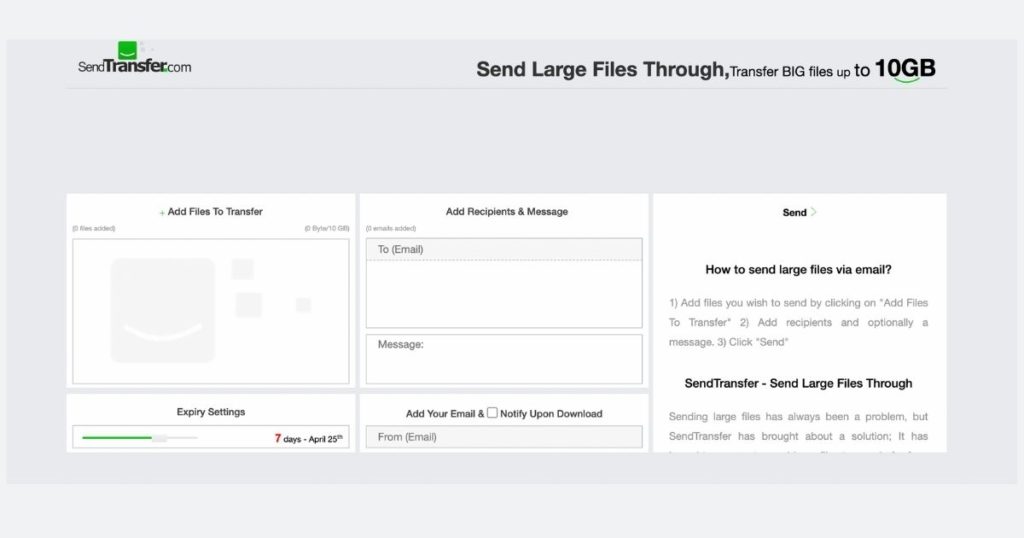Click the green filled part of the expiry slider
This screenshot has width=1024, height=538.
coord(116,437)
